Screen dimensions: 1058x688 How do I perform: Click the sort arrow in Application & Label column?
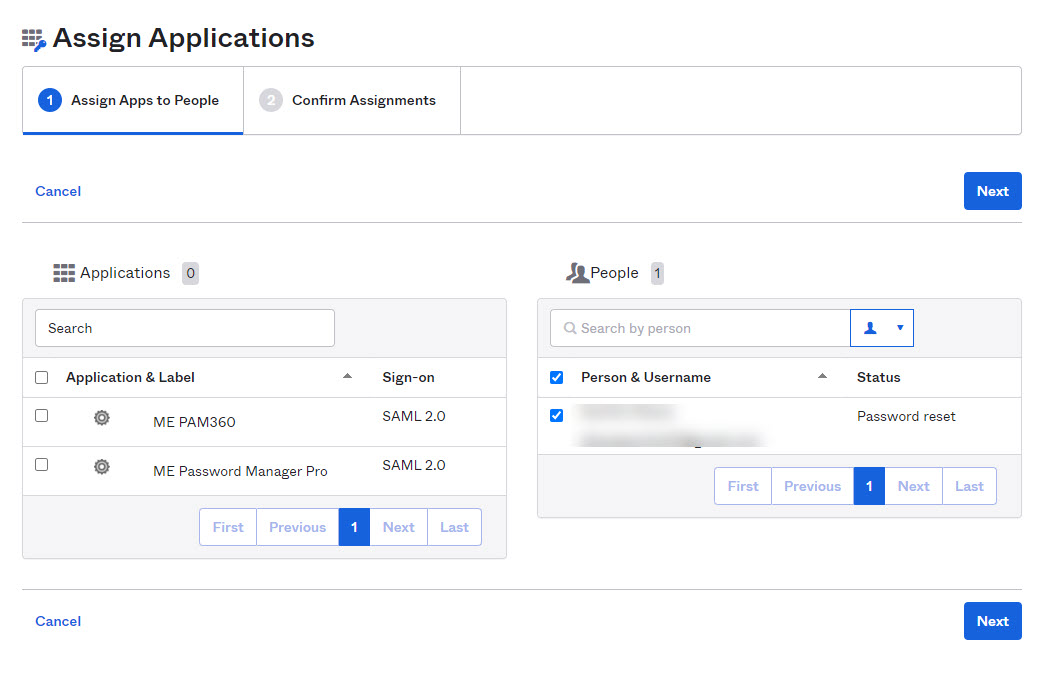coord(347,377)
